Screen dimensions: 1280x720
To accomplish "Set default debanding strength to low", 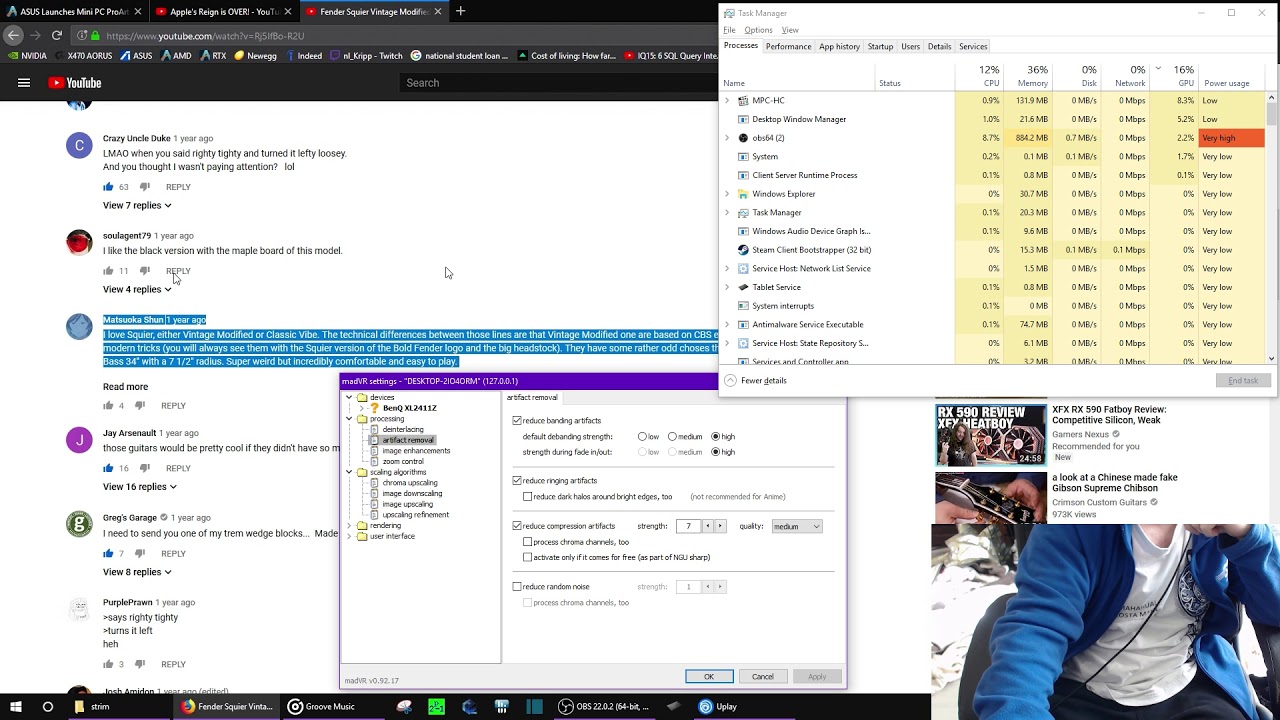I will [x=642, y=437].
